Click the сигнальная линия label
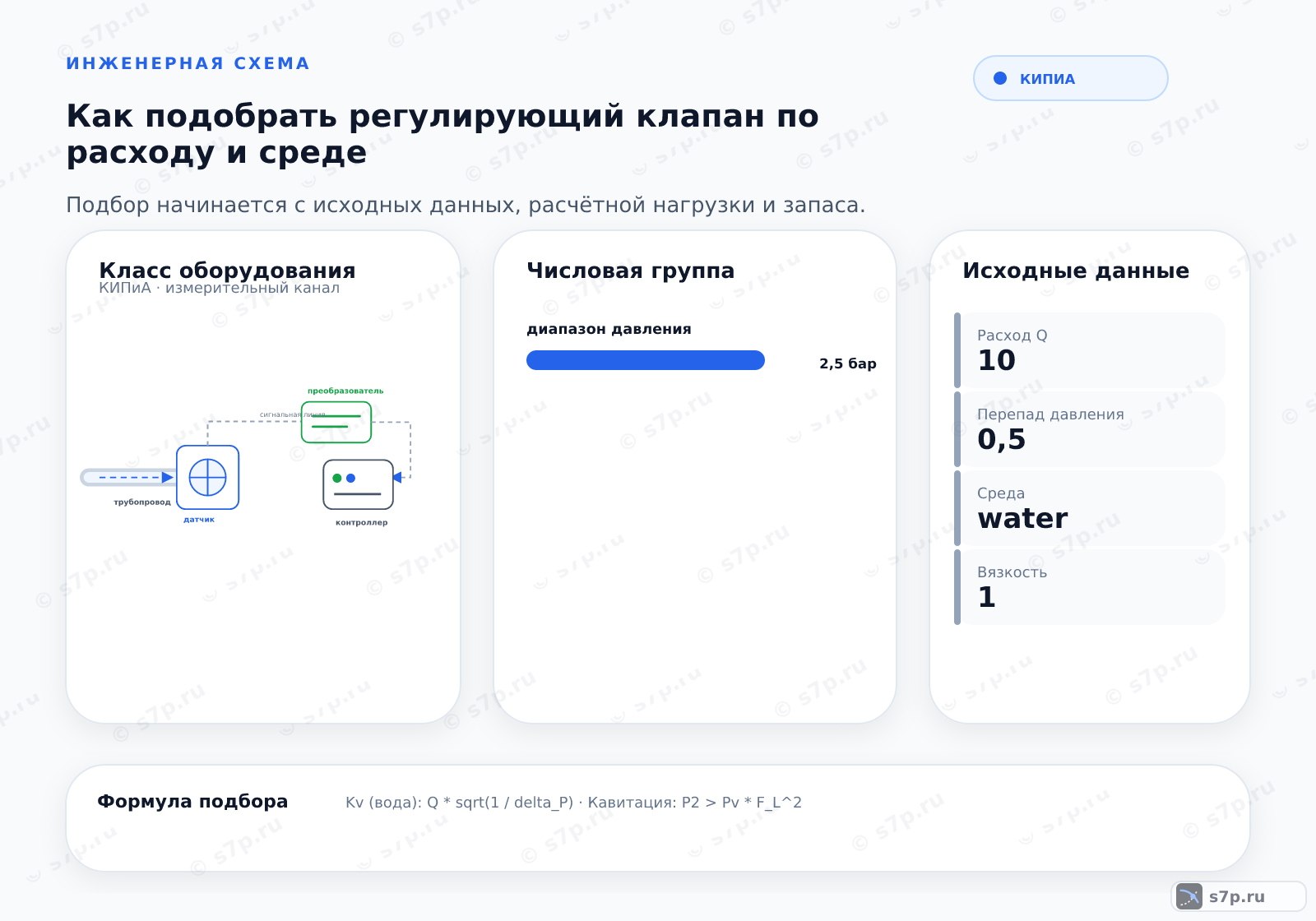 pyautogui.click(x=293, y=414)
